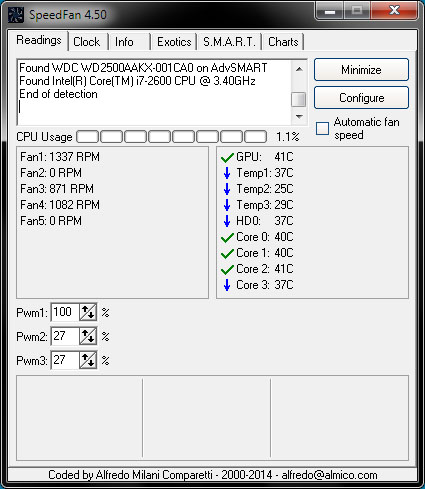Click the blue down arrow beside Core 3
425x489 pixels.
point(227,285)
